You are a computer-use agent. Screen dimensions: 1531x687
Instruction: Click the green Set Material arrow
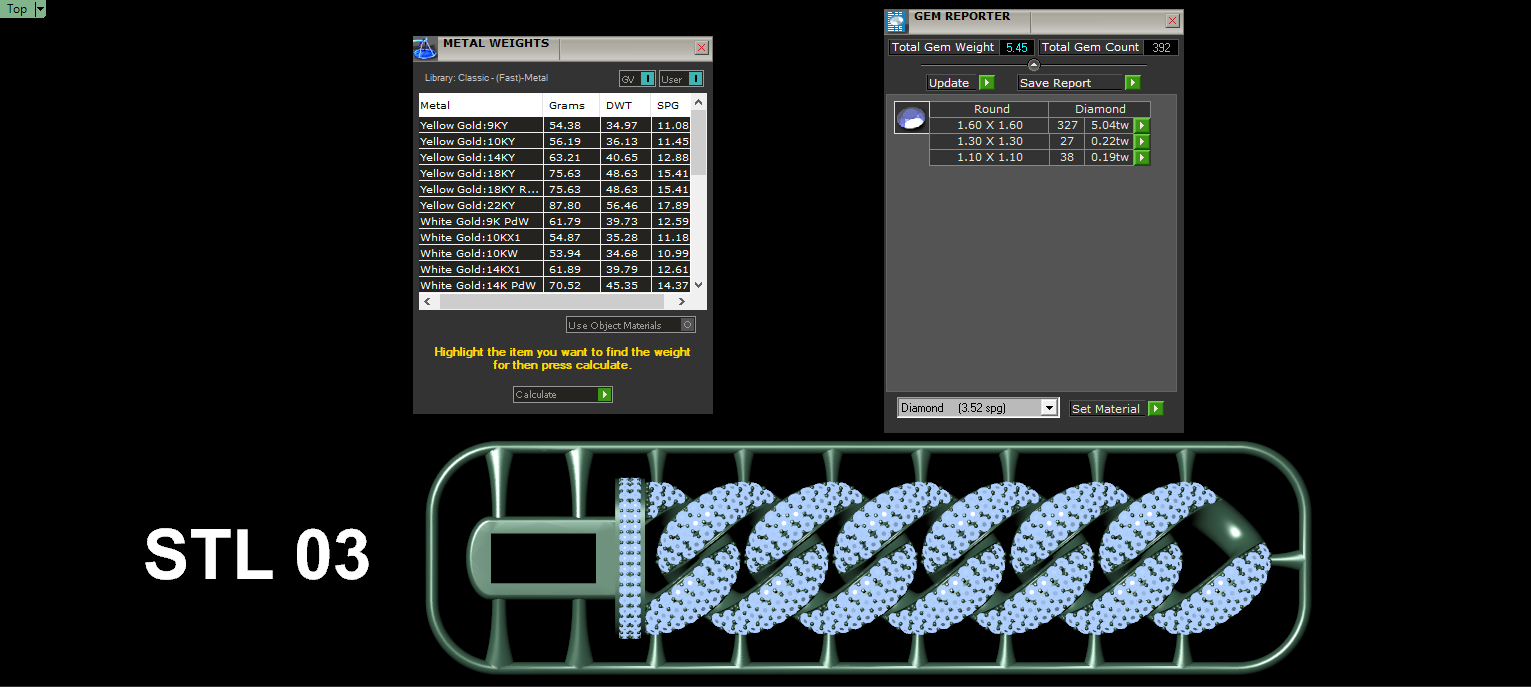tap(1156, 409)
